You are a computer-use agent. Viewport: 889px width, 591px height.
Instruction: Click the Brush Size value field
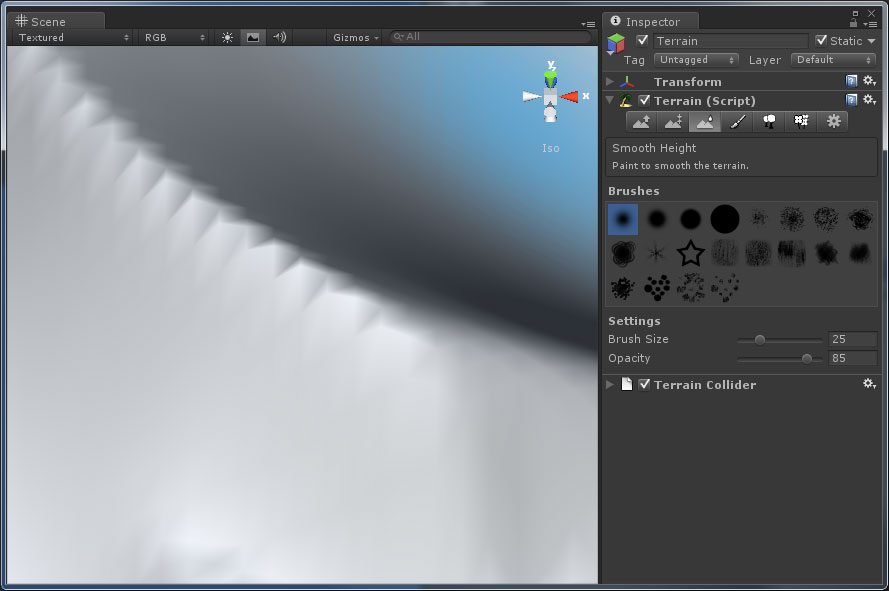852,339
